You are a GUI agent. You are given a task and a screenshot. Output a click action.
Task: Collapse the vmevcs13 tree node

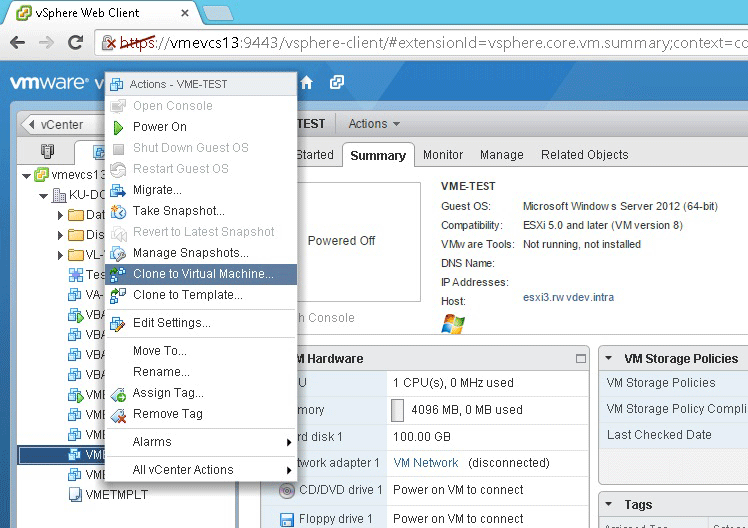tap(27, 176)
